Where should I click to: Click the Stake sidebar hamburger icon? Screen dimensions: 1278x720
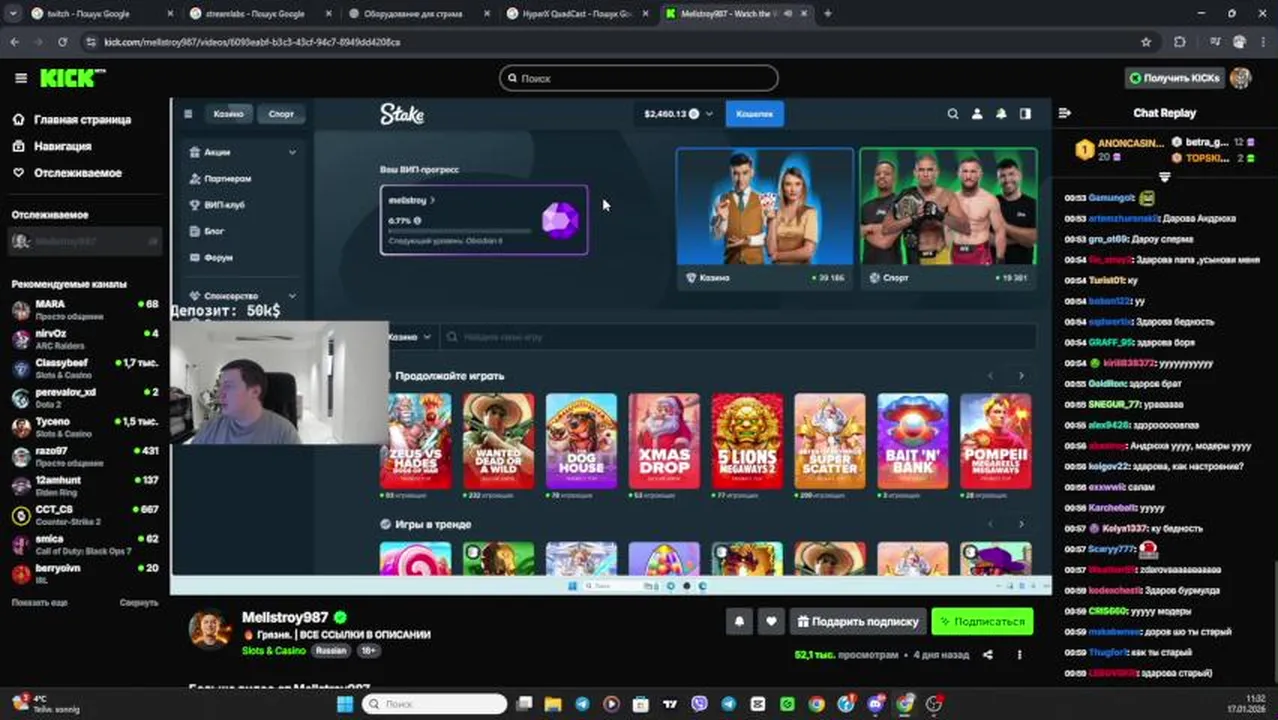click(188, 114)
